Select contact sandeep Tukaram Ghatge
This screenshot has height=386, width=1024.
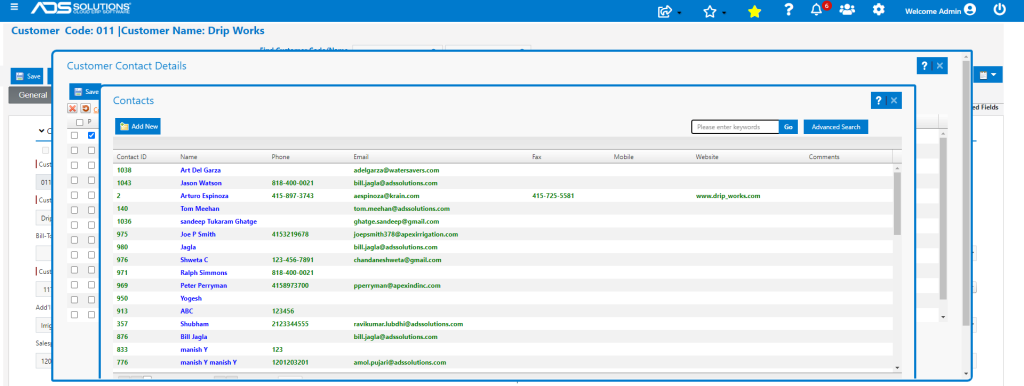pyautogui.click(x=218, y=221)
